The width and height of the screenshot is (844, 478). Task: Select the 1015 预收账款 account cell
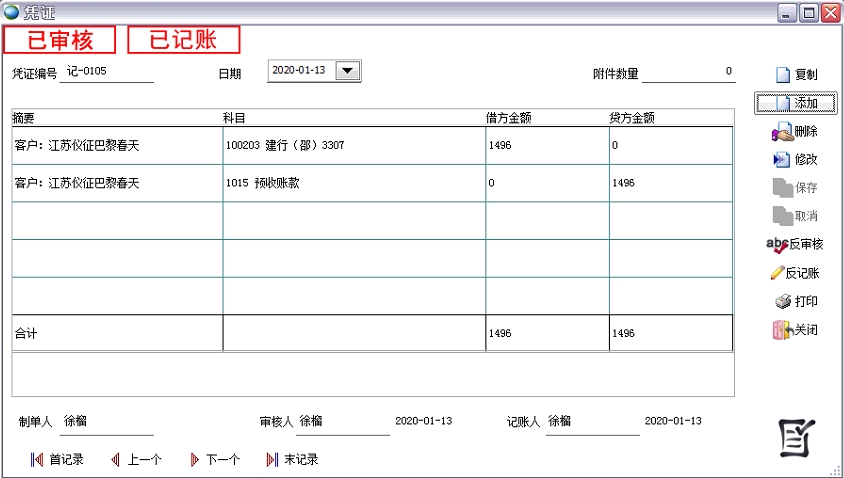[353, 184]
